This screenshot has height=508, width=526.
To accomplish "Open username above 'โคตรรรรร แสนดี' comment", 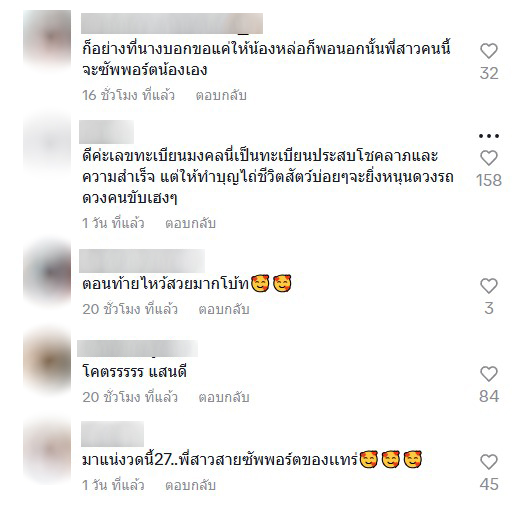I will (138, 348).
